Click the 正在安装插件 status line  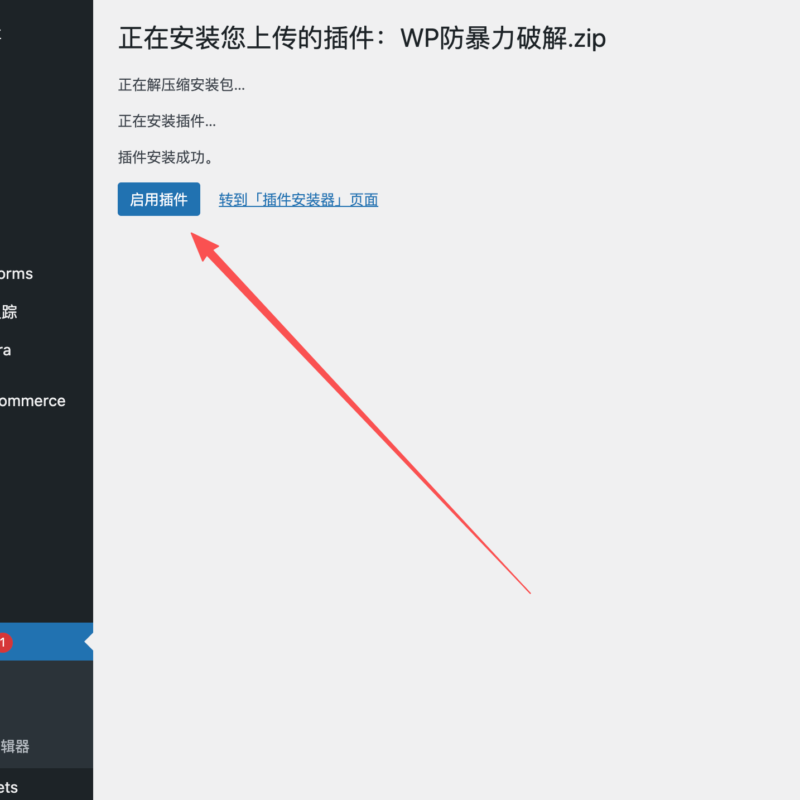(x=166, y=121)
